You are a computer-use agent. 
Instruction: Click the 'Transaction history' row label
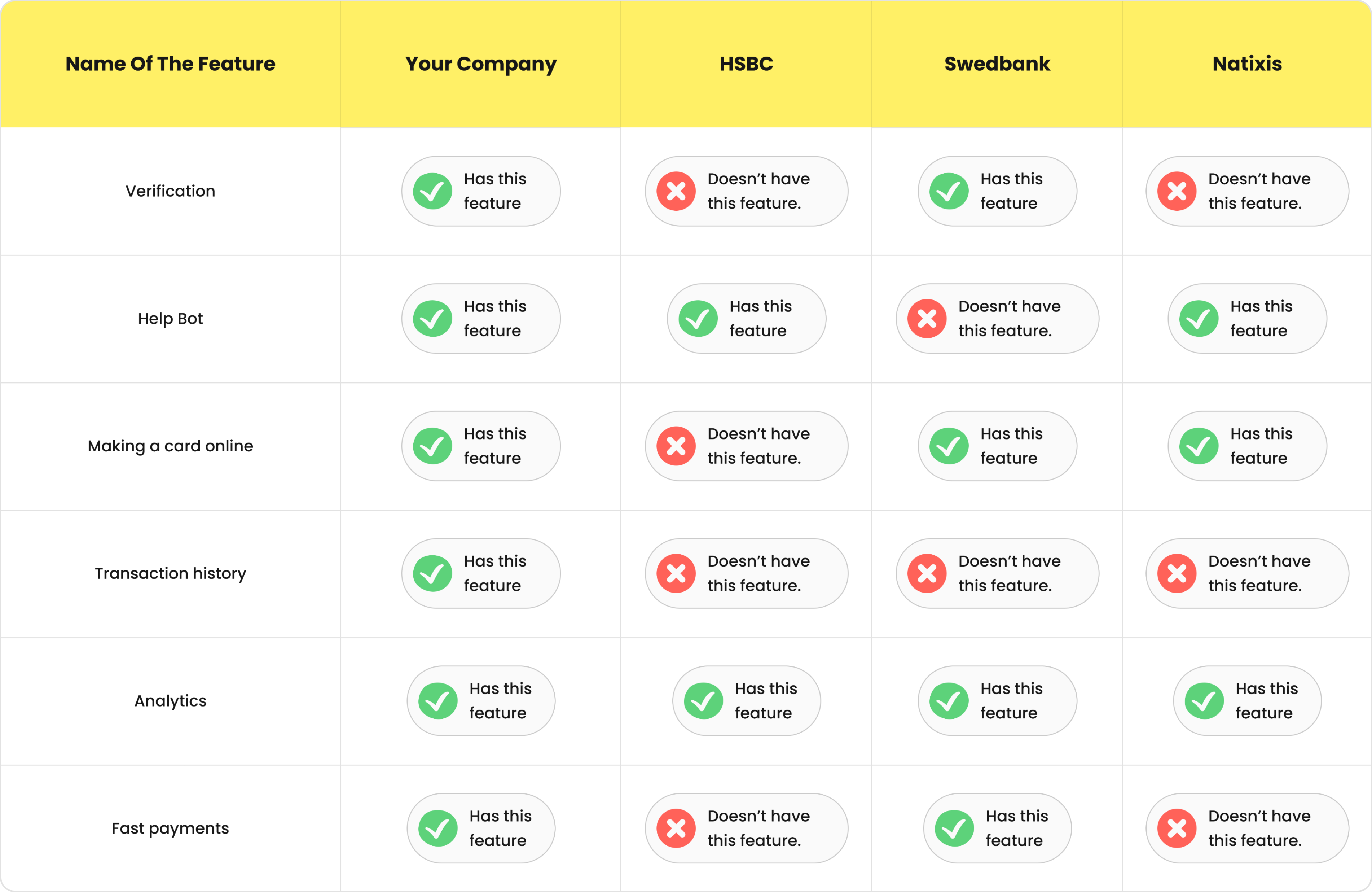point(171,574)
